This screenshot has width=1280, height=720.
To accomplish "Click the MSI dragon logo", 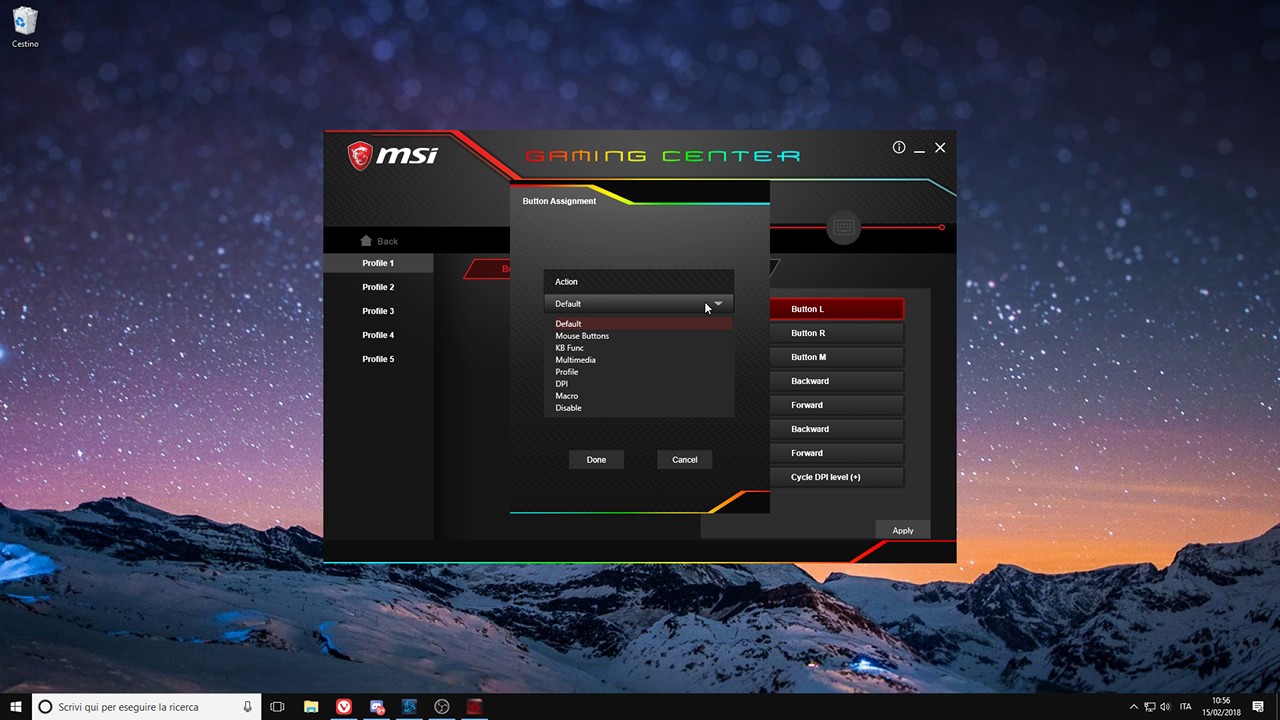I will [360, 156].
